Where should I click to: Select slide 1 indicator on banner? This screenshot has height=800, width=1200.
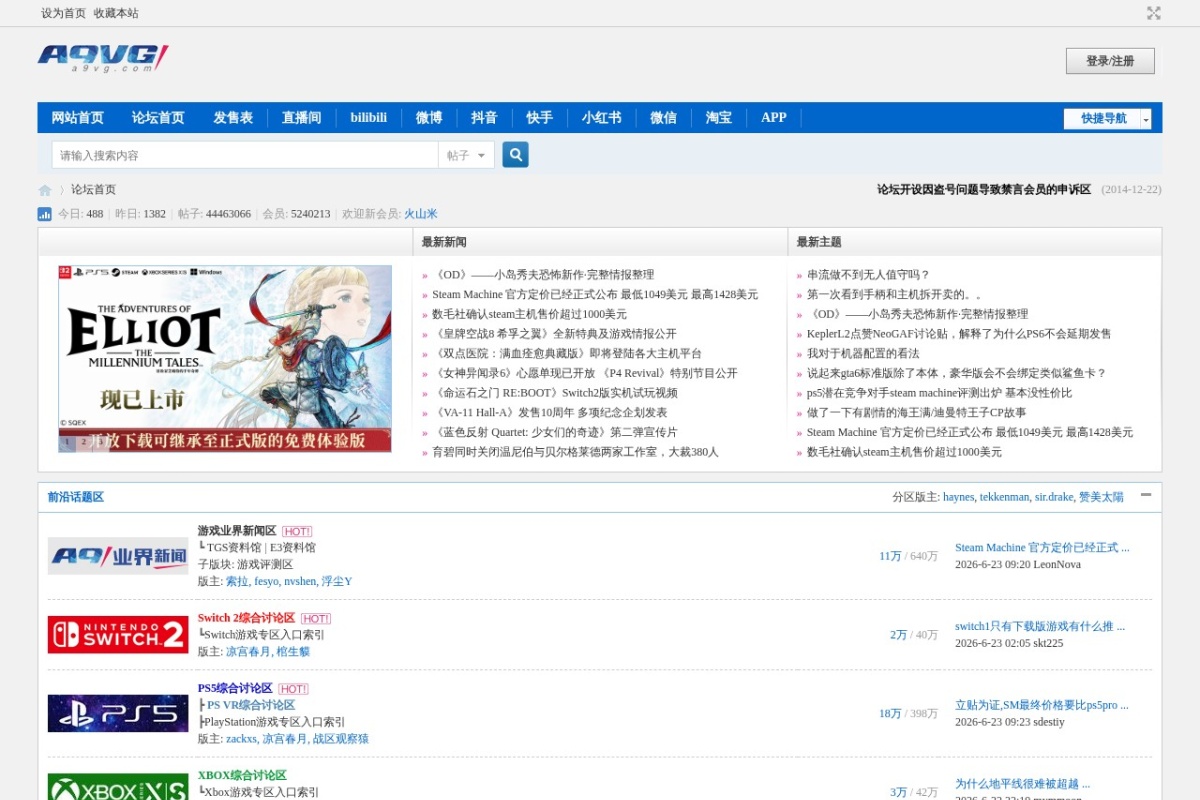[67, 441]
